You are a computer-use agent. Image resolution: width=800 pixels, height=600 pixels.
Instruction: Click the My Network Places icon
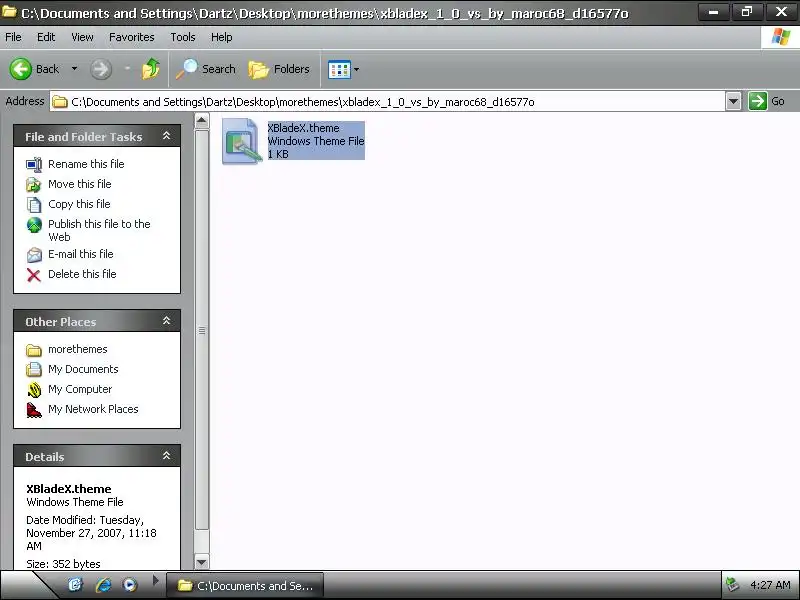pyautogui.click(x=34, y=410)
